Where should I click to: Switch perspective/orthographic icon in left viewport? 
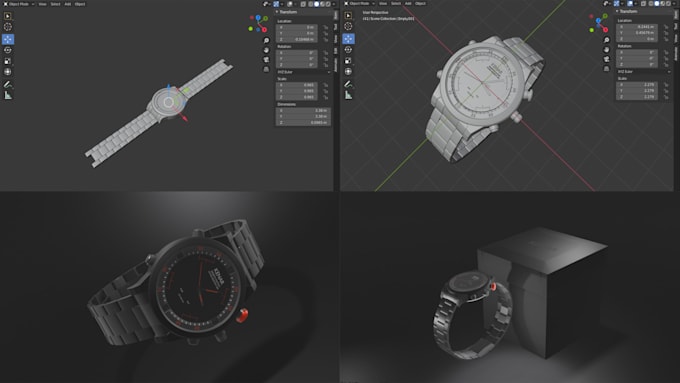266,69
